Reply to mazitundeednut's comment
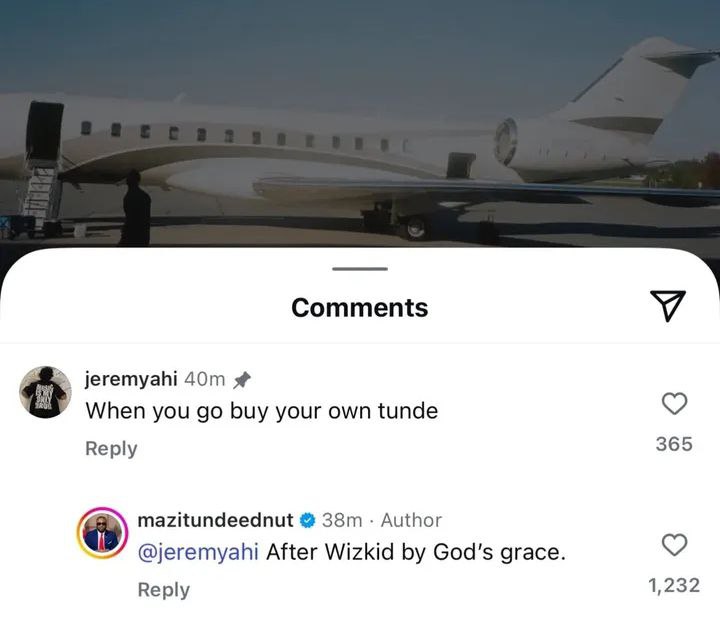 [x=163, y=590]
